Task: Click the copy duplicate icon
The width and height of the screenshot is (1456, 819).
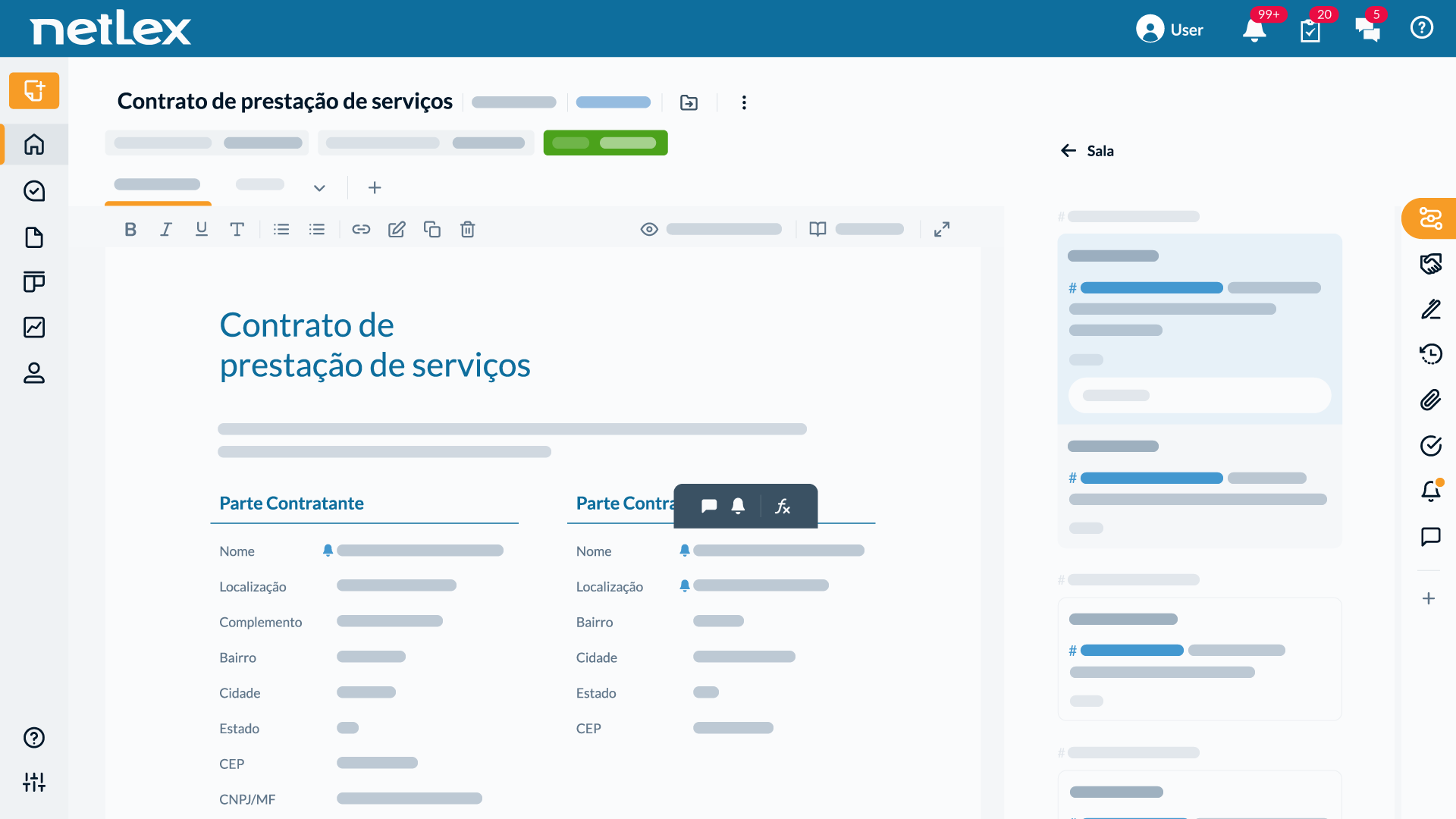Action: pyautogui.click(x=432, y=230)
